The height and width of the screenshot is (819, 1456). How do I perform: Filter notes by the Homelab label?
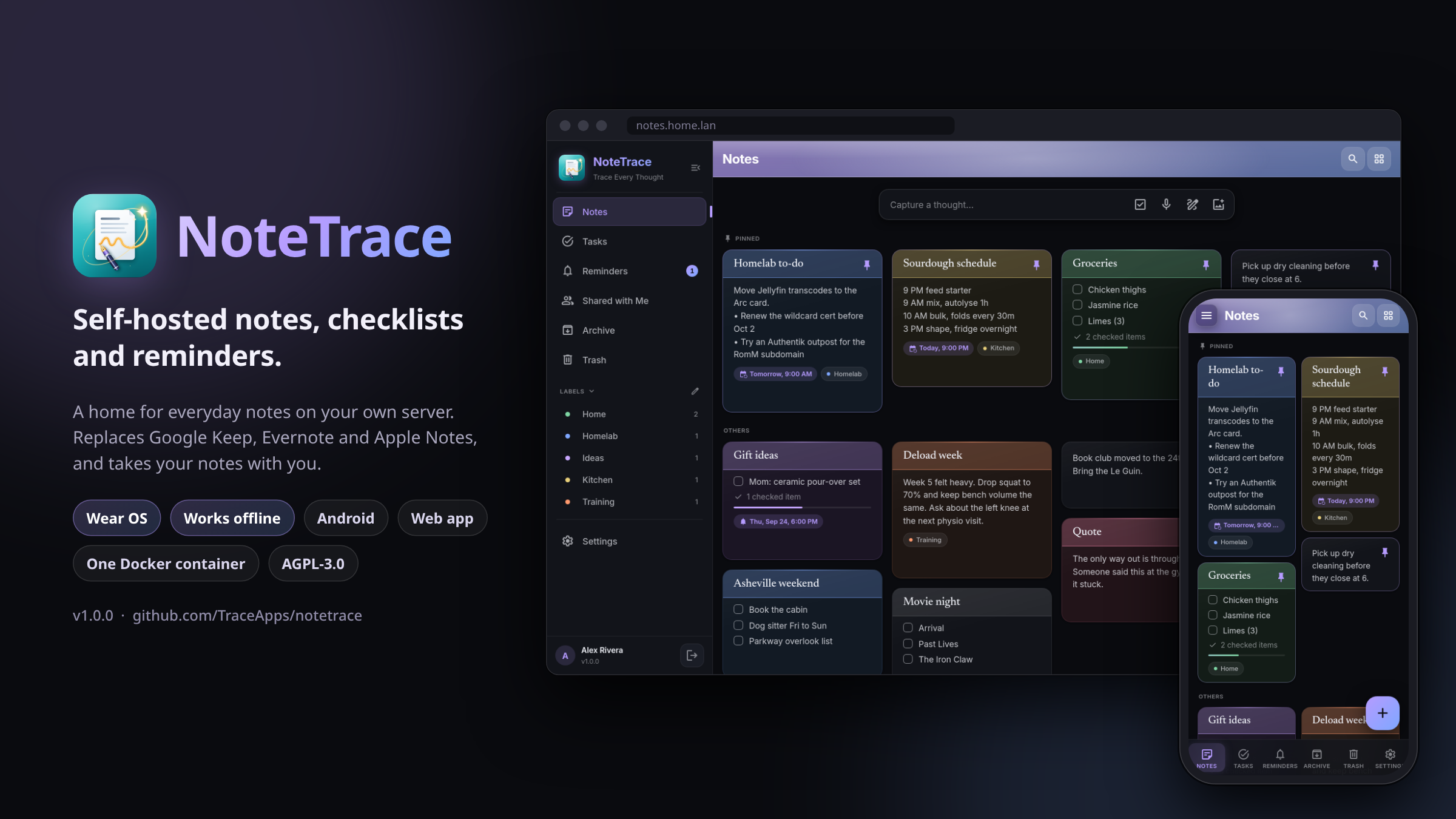(x=629, y=436)
